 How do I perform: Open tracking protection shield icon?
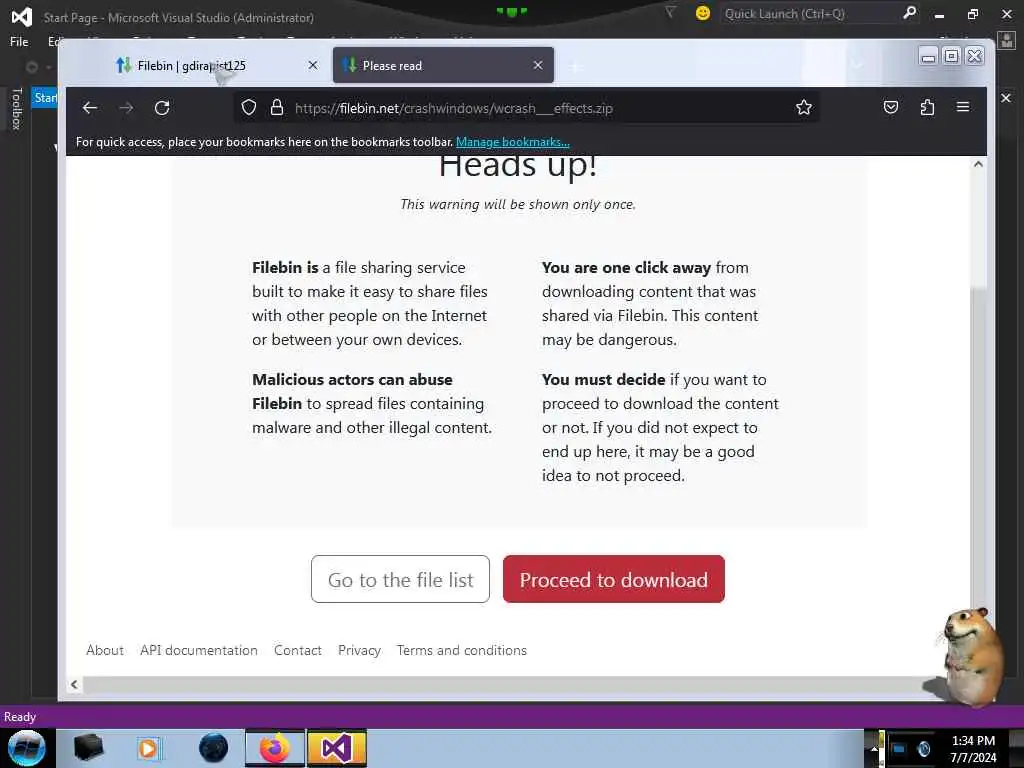249,108
